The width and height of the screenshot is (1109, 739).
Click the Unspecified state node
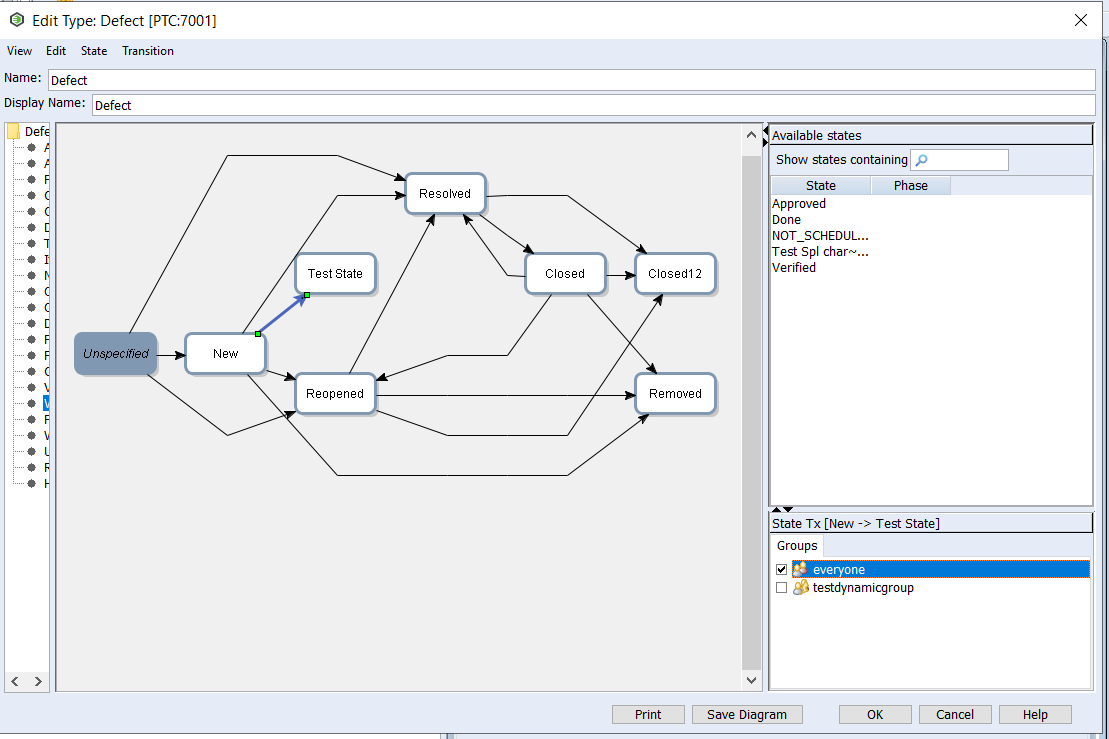116,353
